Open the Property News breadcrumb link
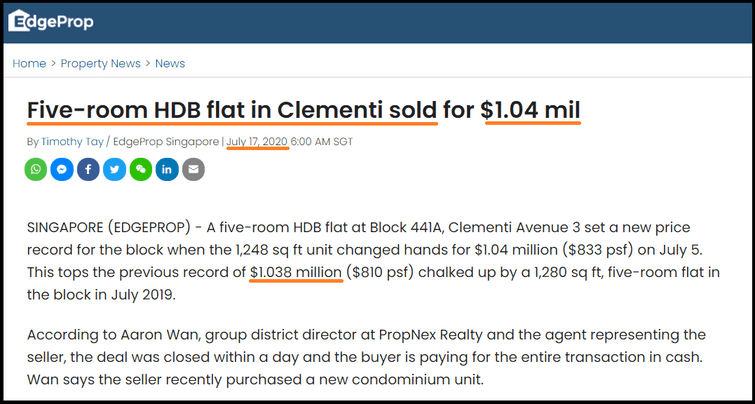The image size is (755, 404). 100,63
